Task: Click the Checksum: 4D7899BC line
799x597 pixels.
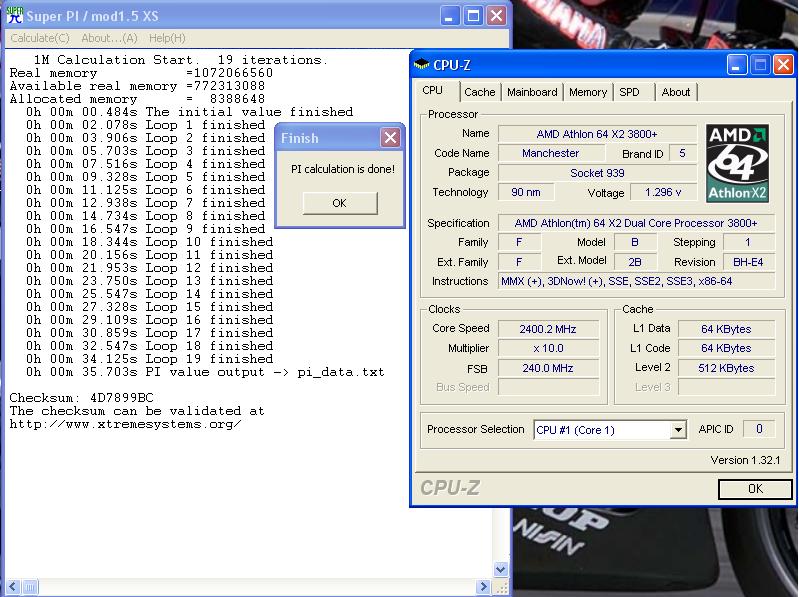Action: 82,398
